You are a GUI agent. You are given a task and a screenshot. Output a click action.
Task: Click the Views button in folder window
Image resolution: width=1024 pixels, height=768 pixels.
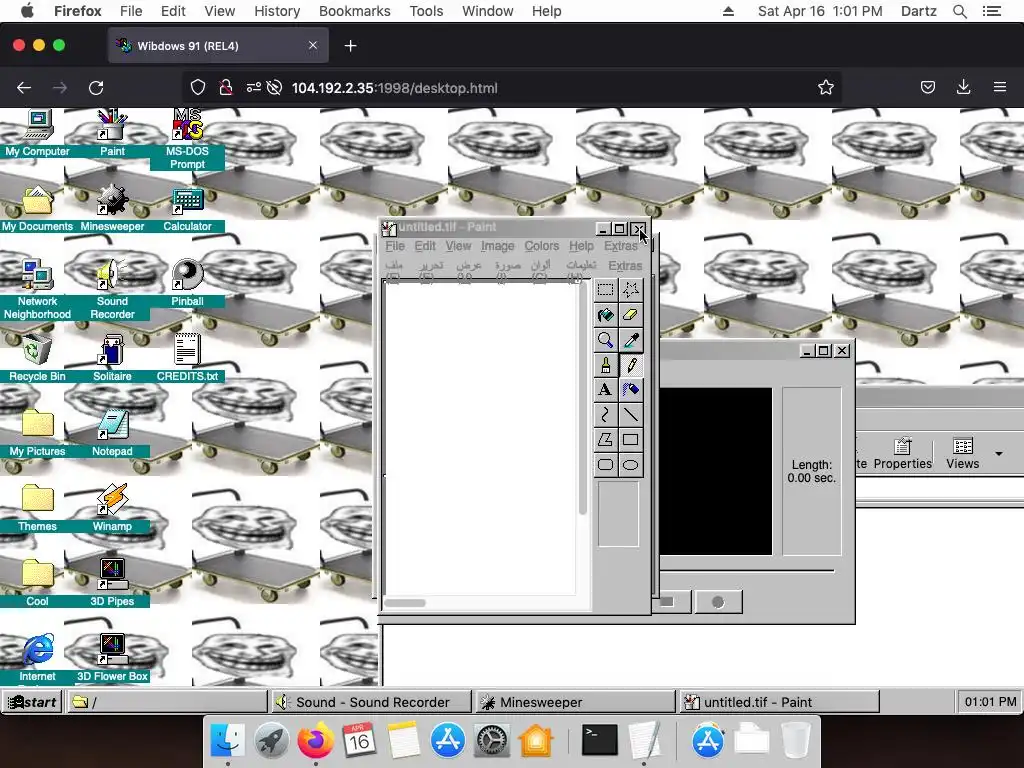point(963,453)
